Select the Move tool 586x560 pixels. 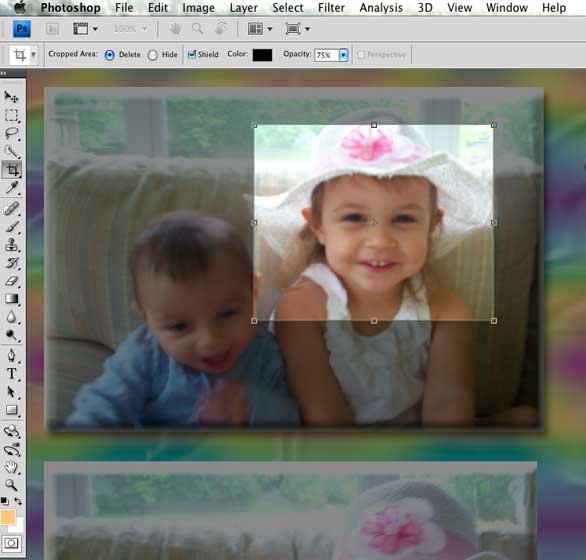(x=11, y=97)
